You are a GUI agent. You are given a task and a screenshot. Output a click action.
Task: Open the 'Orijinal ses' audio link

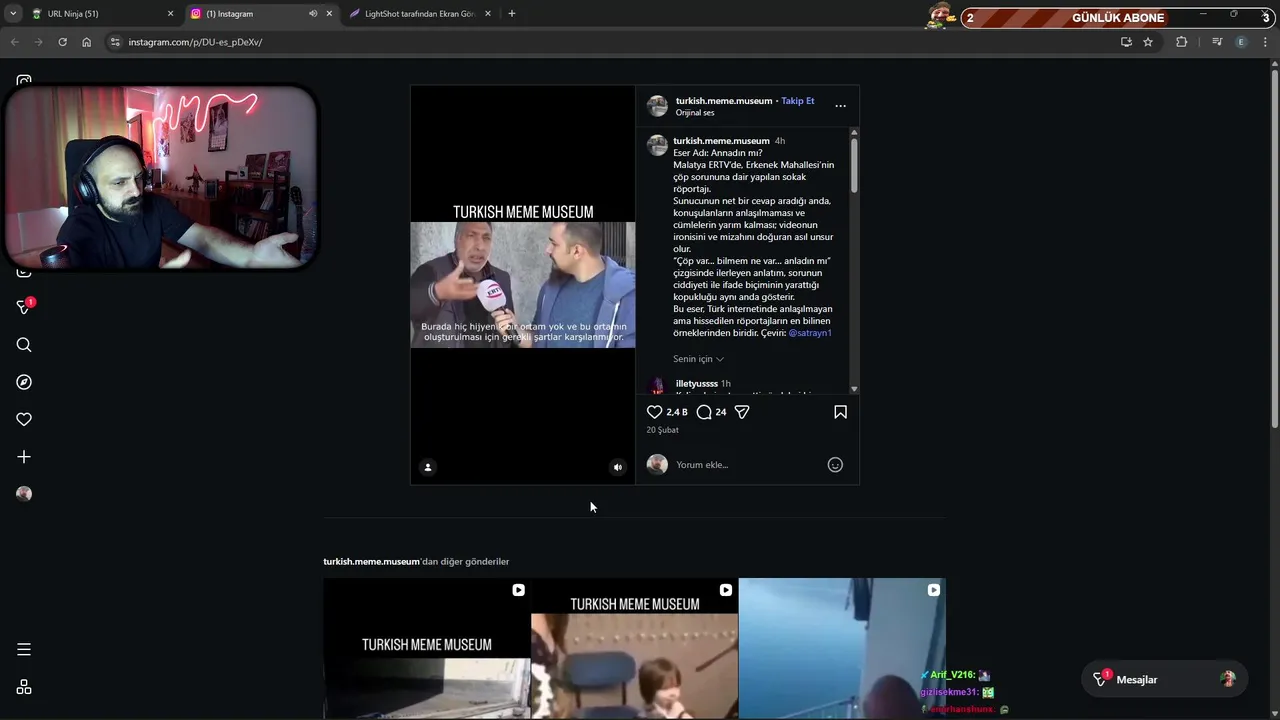[695, 113]
